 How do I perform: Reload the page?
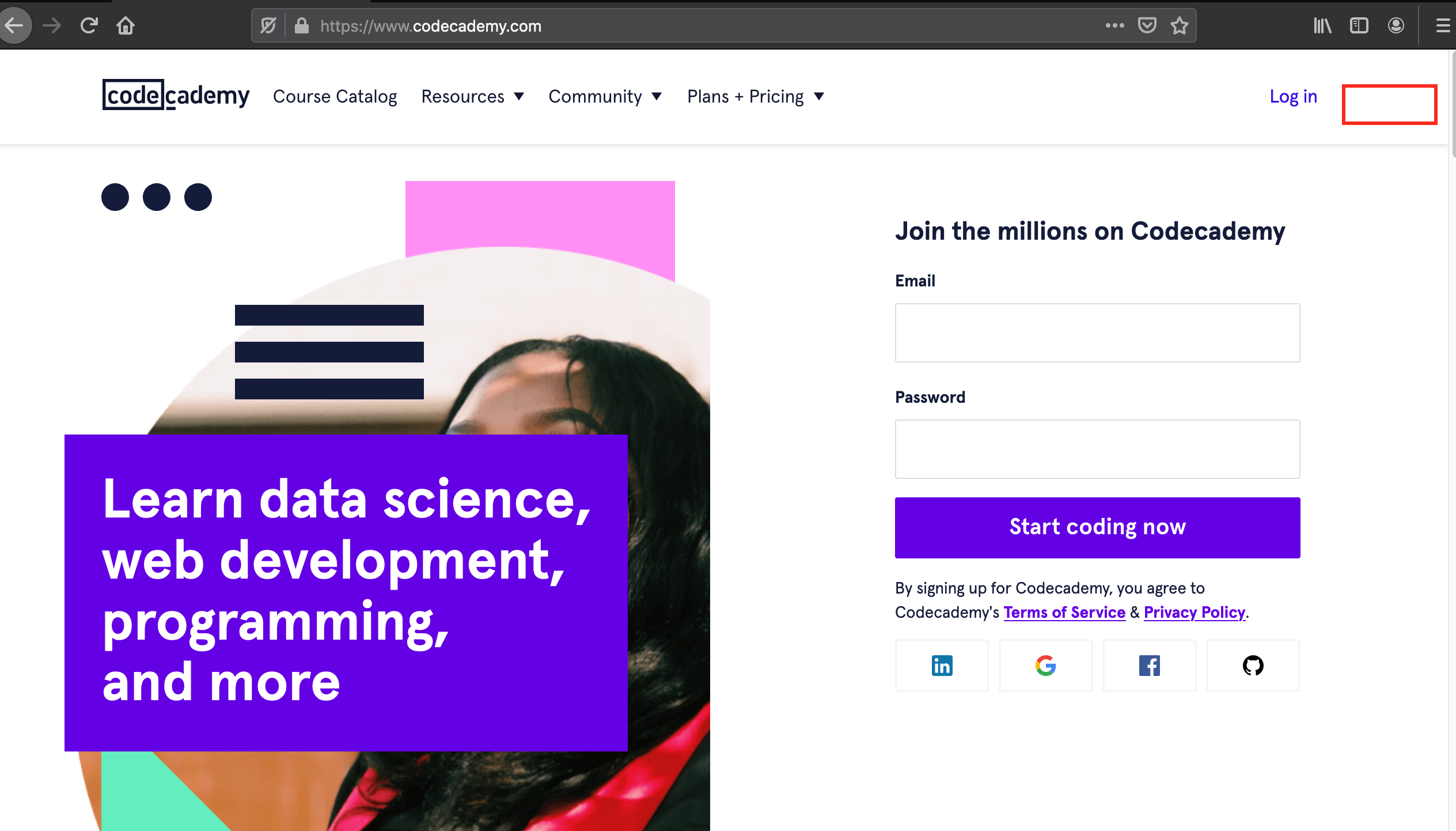89,25
